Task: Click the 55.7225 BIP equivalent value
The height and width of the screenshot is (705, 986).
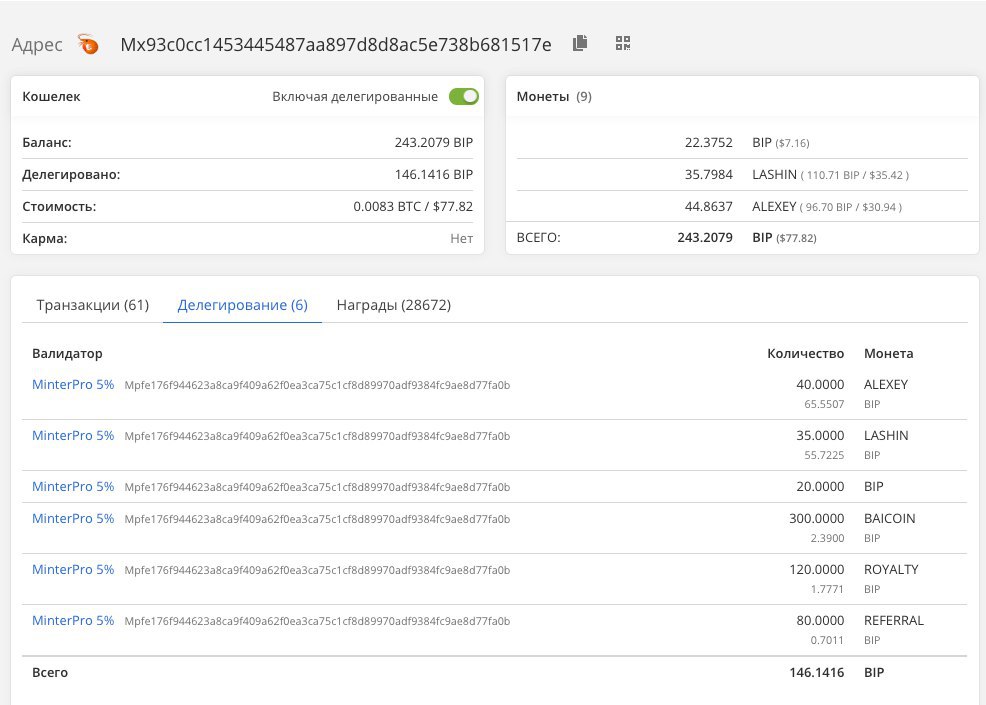Action: (x=824, y=455)
